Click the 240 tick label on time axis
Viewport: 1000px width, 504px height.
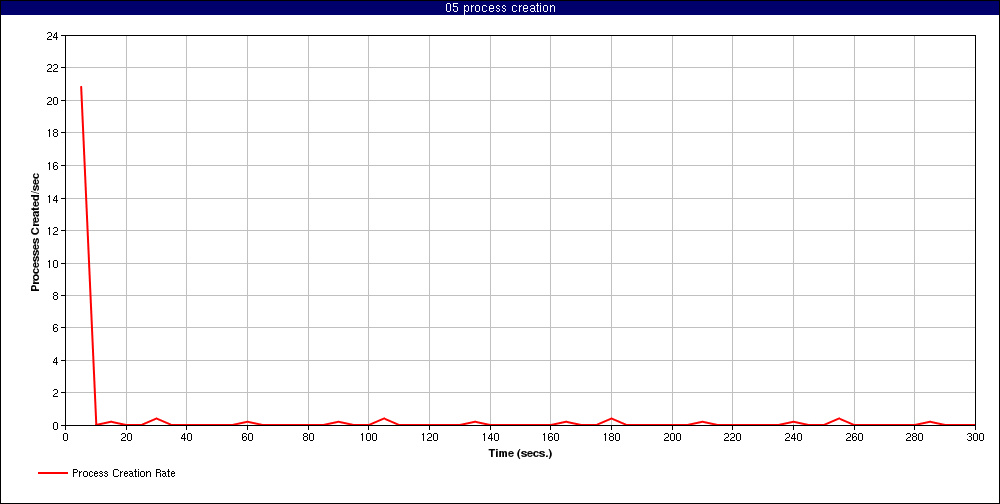pyautogui.click(x=793, y=437)
